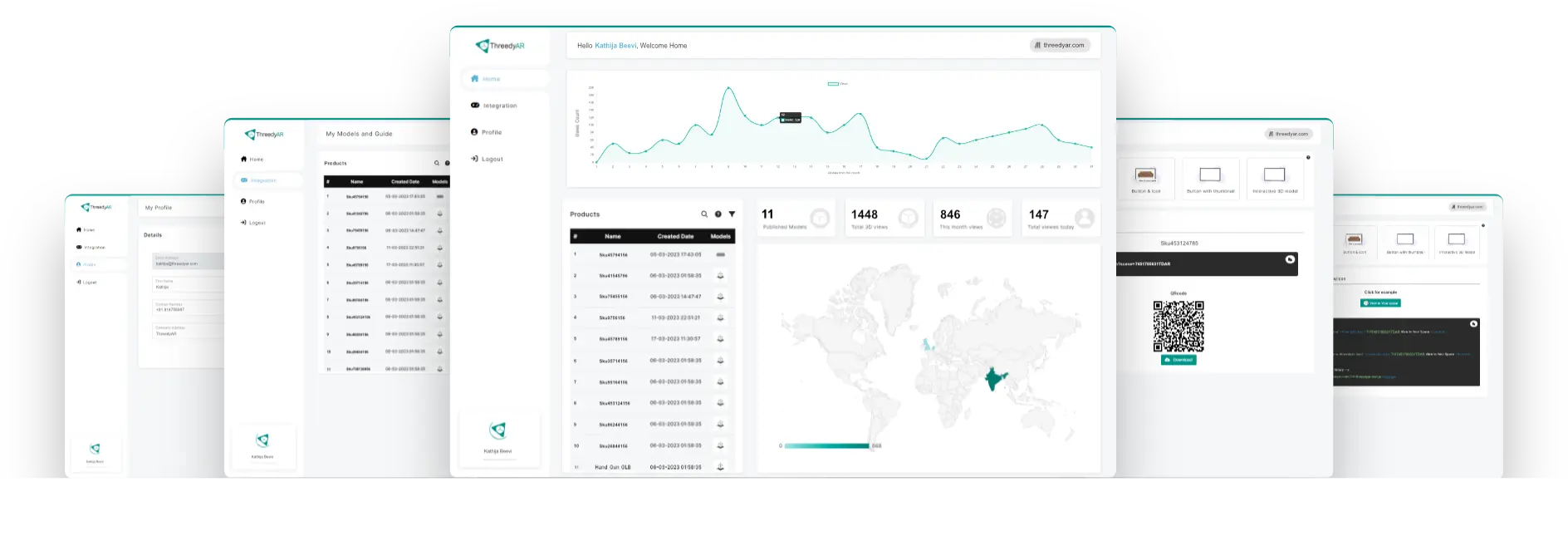
Task: Click copy icon on code block in rightmost window
Action: coord(1473,323)
